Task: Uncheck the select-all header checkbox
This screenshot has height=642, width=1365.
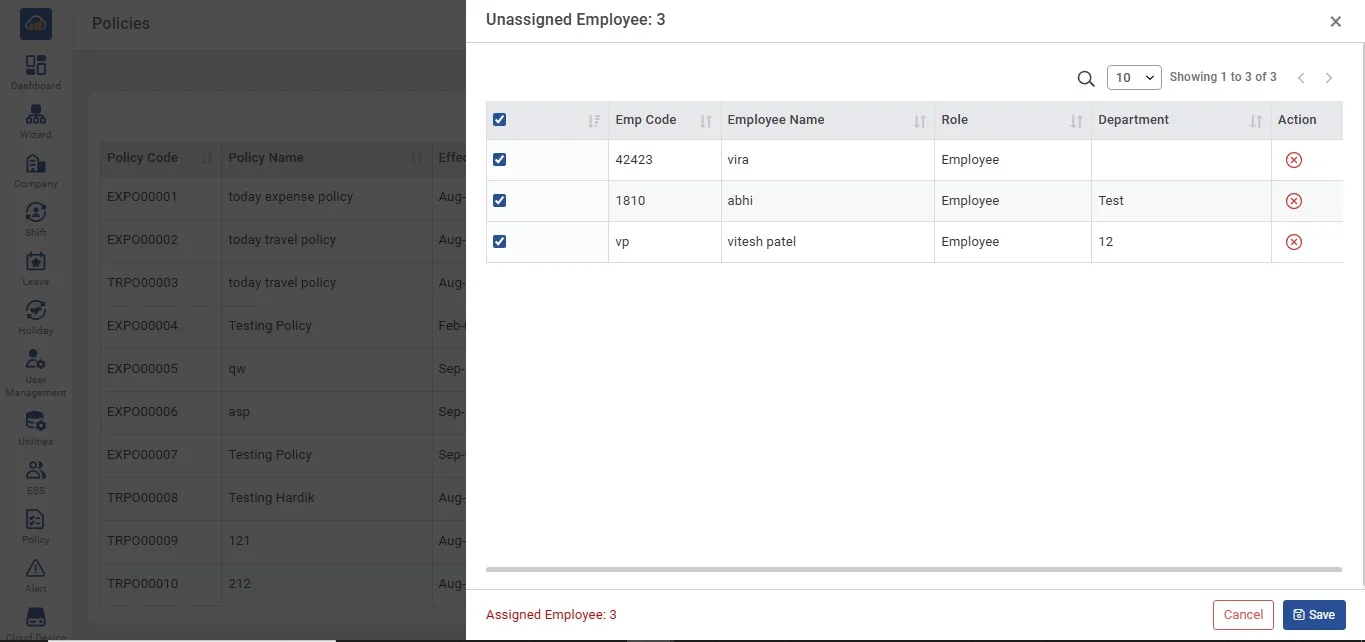Action: pyautogui.click(x=500, y=120)
